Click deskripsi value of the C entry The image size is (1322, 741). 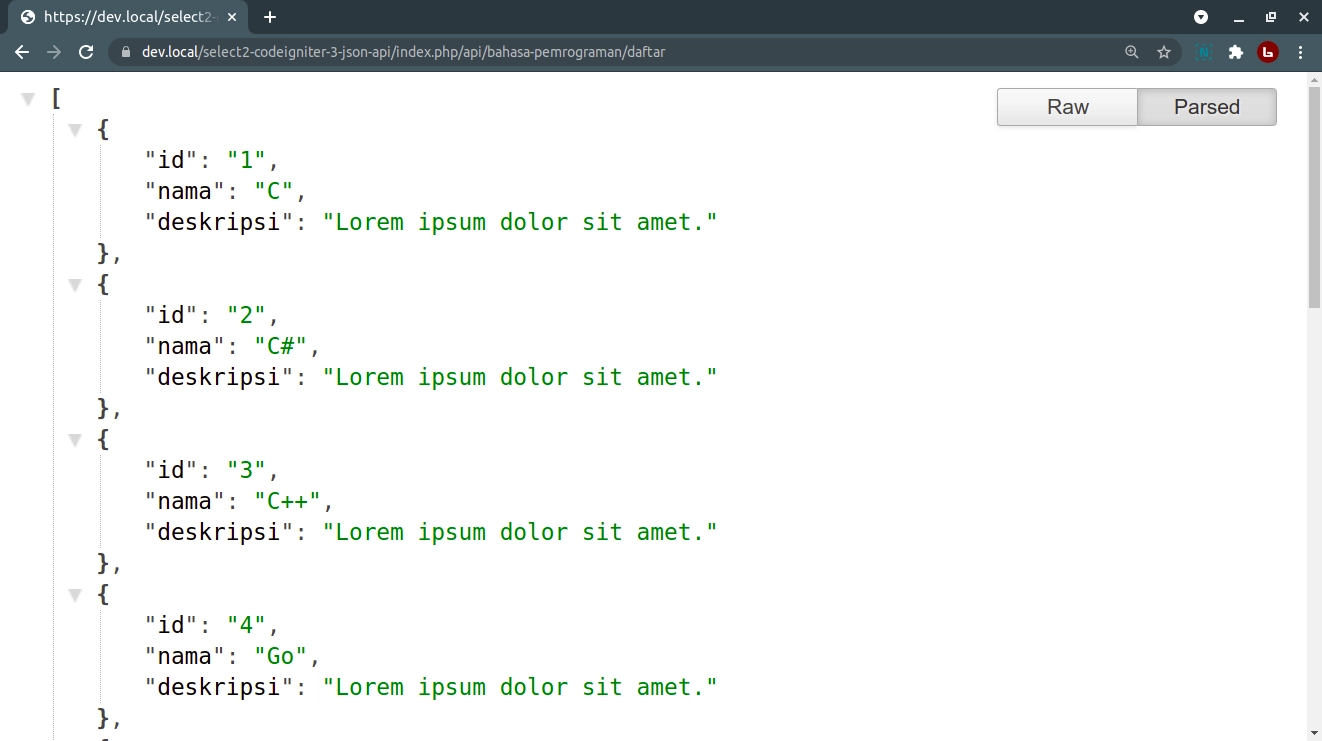[520, 222]
